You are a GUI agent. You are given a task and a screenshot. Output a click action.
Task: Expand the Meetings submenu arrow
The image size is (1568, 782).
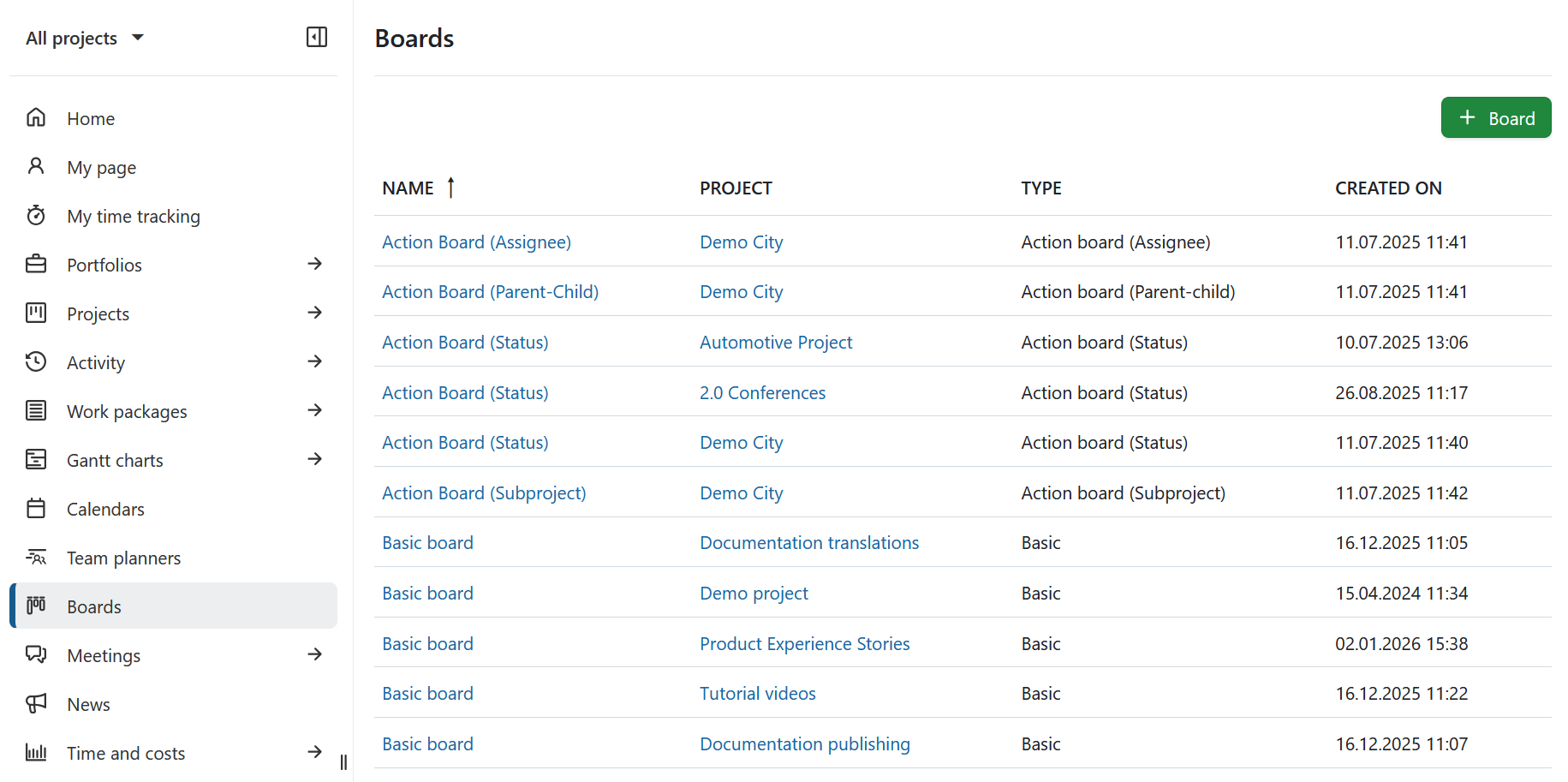[315, 654]
